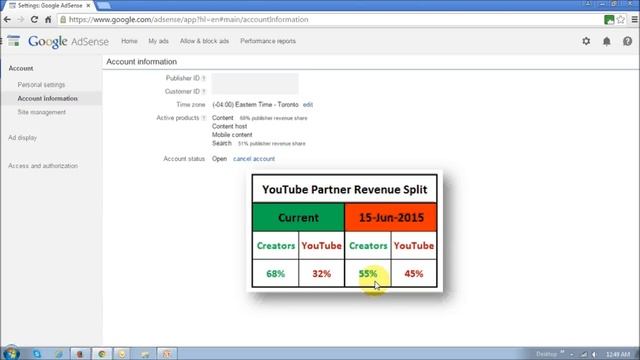Screen dimensions: 640x360
Task: Reload the AdSense page
Action: click(34, 20)
